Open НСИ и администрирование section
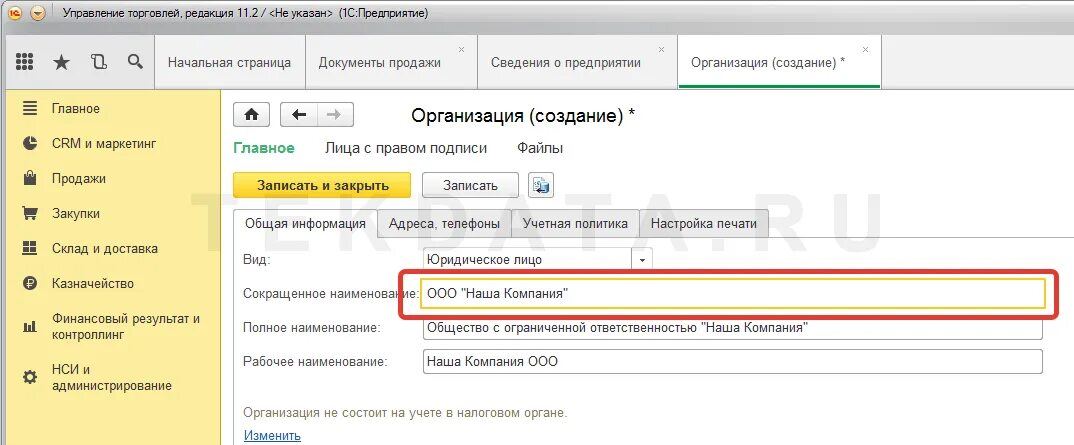Image resolution: width=1074 pixels, height=445 pixels. 112,378
